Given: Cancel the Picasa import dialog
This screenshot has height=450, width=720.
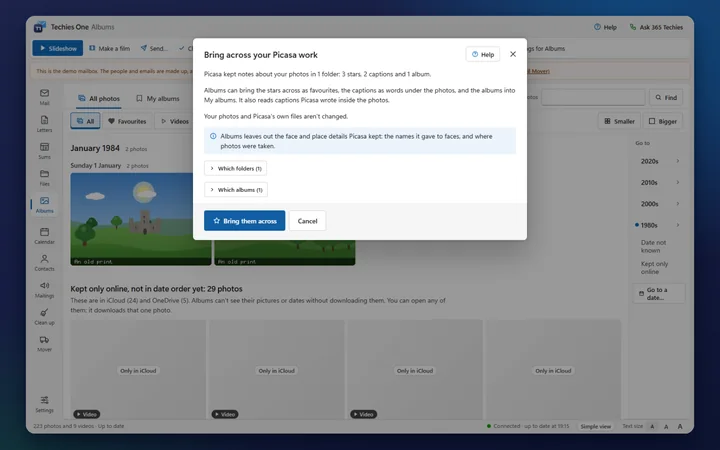Looking at the screenshot, I should click(x=307, y=221).
